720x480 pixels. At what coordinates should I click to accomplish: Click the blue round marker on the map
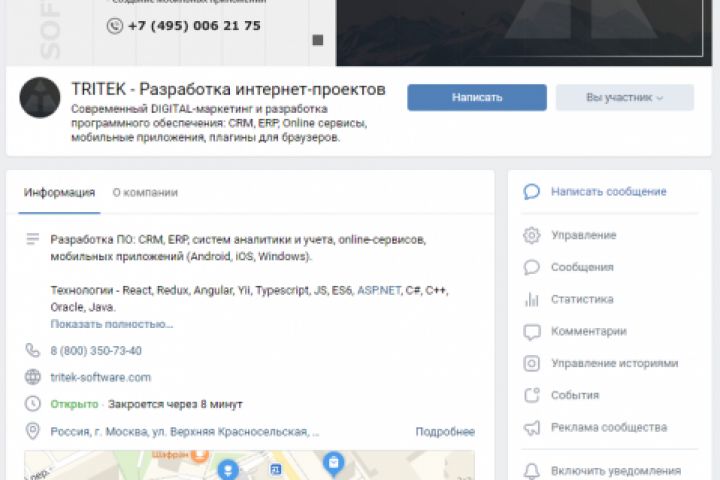pos(228,469)
